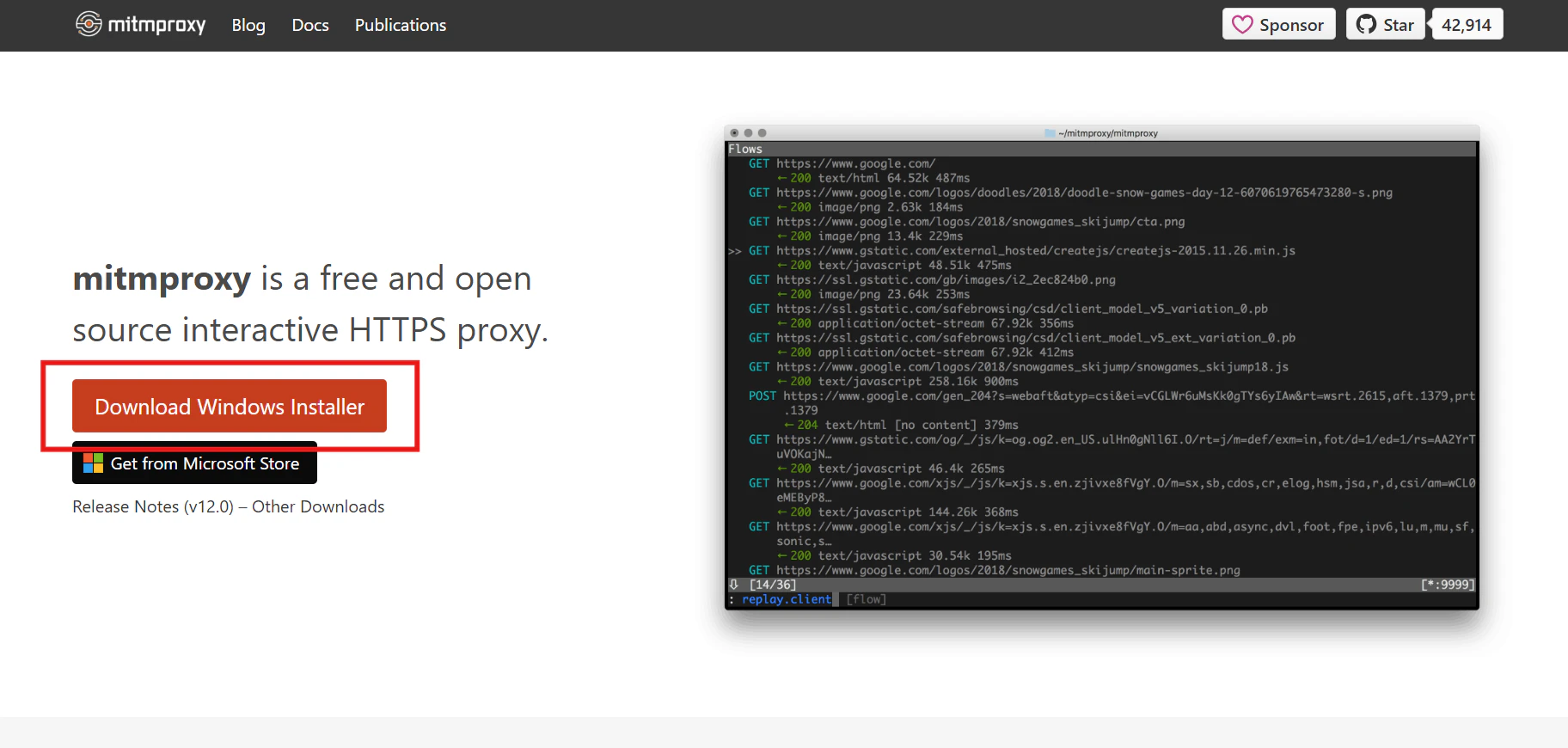Click the Microsoft logo icon
The image size is (1568, 748).
[x=93, y=463]
